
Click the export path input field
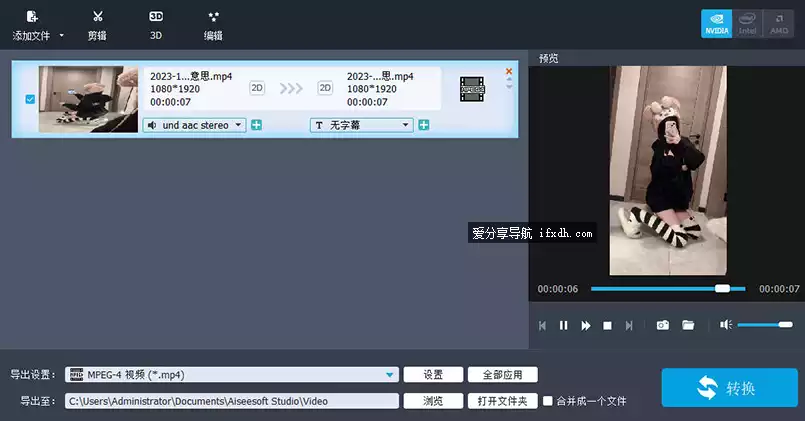tap(232, 401)
